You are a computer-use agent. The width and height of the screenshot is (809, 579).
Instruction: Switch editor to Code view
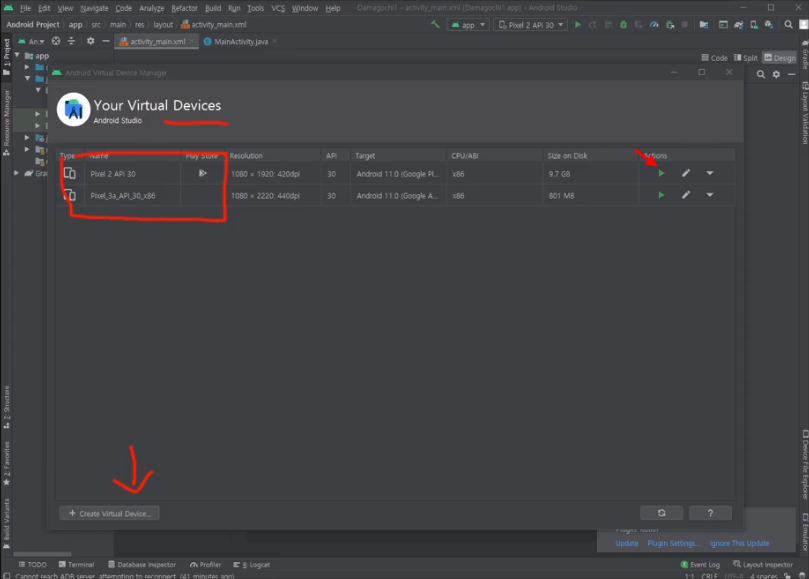[x=714, y=58]
